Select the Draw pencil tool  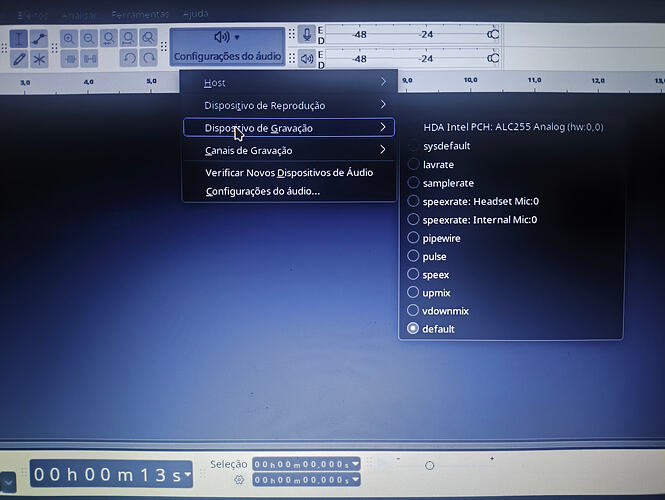pyautogui.click(x=20, y=59)
